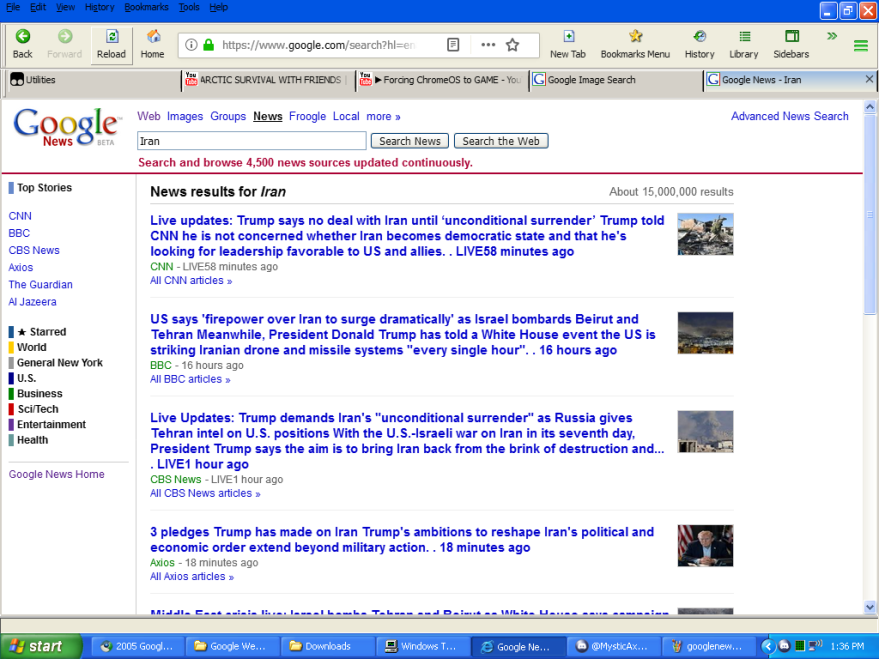Click the volume icon in system tray
This screenshot has width=879, height=659.
tap(816, 646)
